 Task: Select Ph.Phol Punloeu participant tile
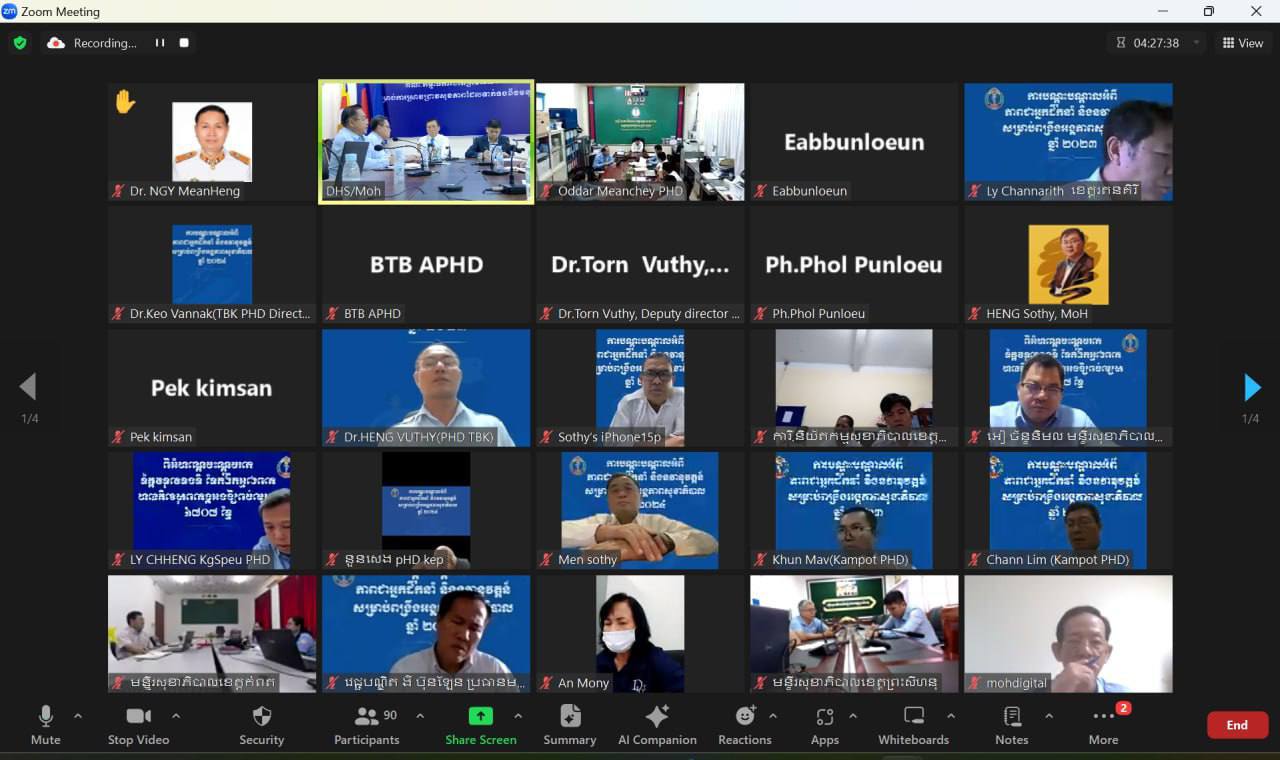click(854, 265)
